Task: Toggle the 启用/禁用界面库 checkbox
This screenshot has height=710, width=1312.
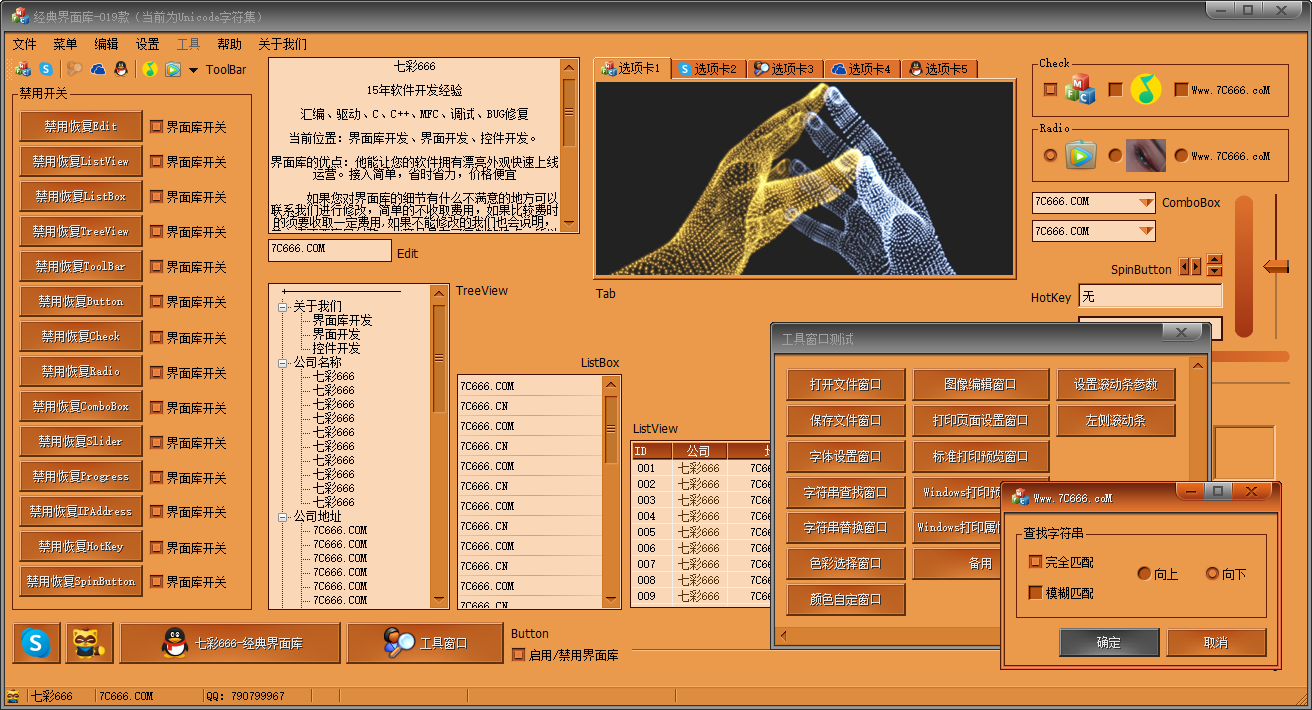Action: pos(518,655)
